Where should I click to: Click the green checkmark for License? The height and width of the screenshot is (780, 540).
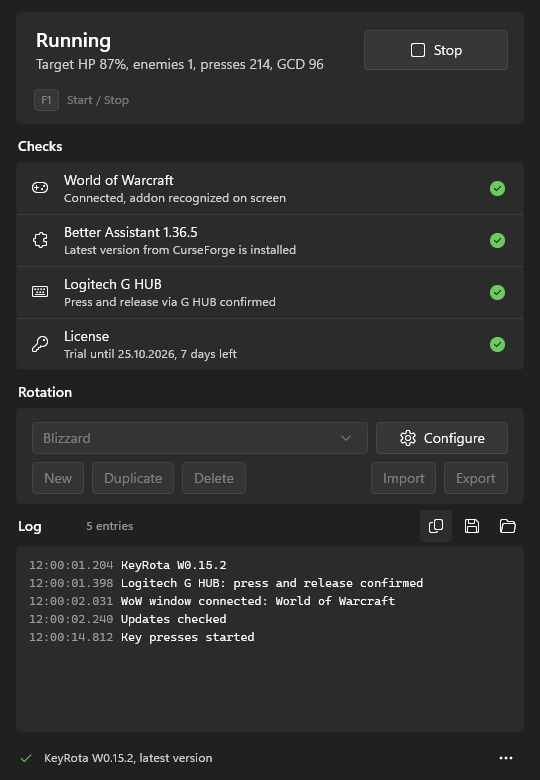pyautogui.click(x=497, y=344)
